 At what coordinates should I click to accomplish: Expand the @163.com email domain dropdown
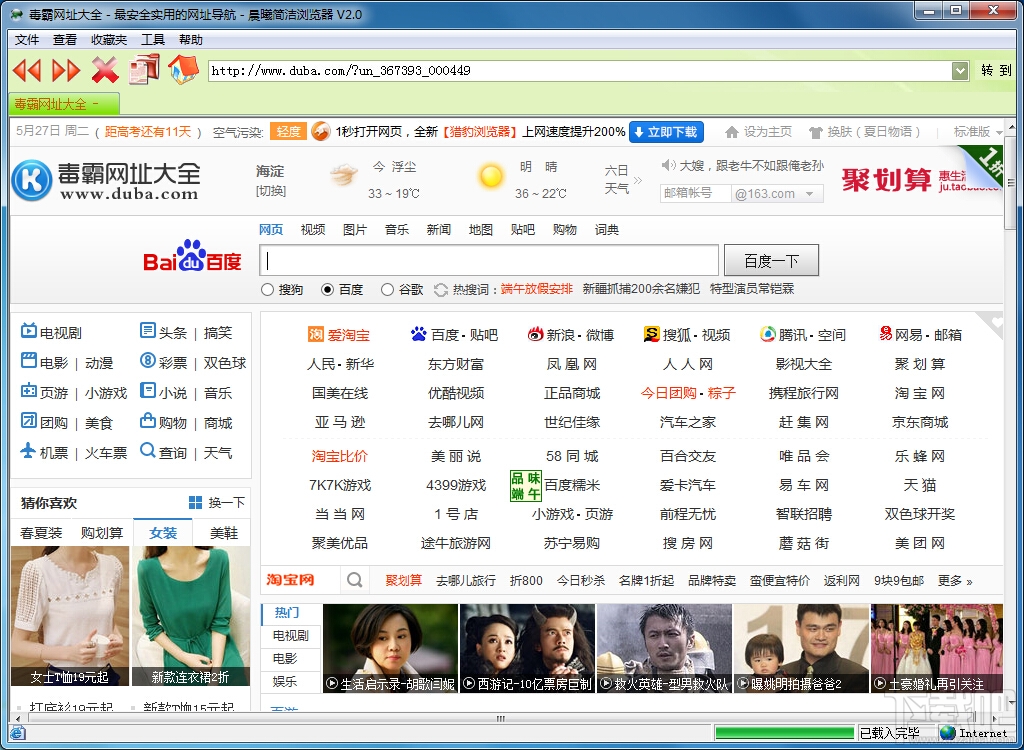(x=810, y=194)
